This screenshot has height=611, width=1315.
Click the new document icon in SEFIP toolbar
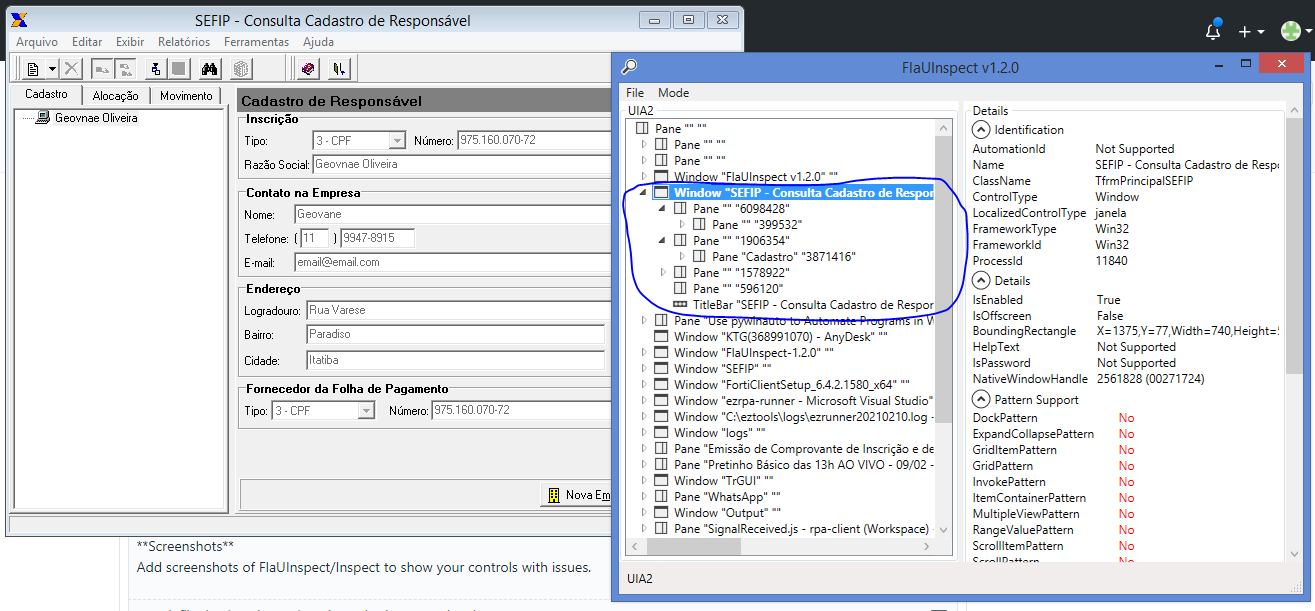click(x=33, y=69)
